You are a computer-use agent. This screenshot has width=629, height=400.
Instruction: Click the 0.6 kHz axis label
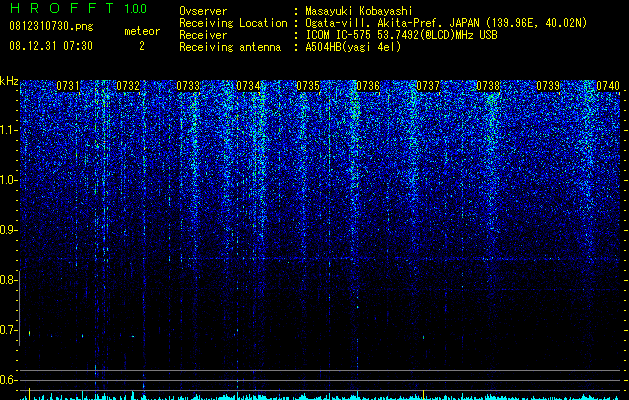click(8, 380)
